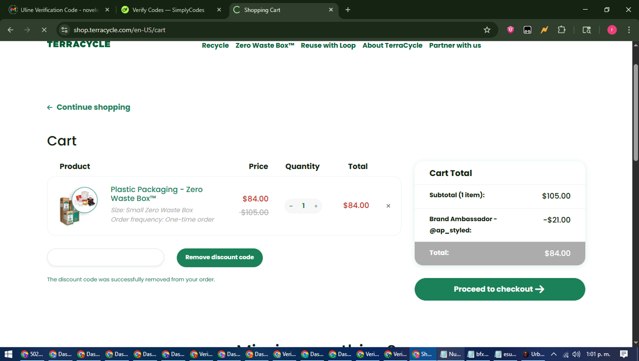Click the Subtotal (1 item) label

tap(456, 195)
